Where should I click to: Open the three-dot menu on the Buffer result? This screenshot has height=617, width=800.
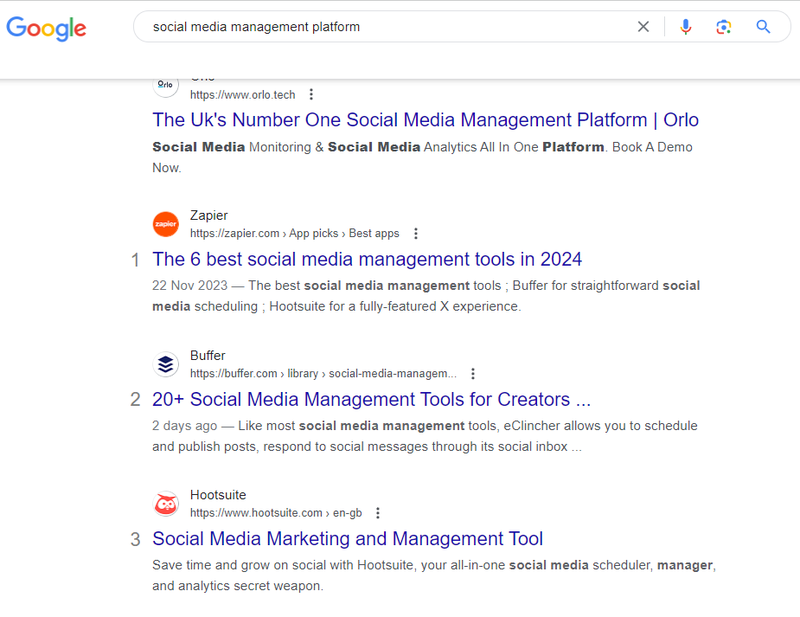point(473,373)
